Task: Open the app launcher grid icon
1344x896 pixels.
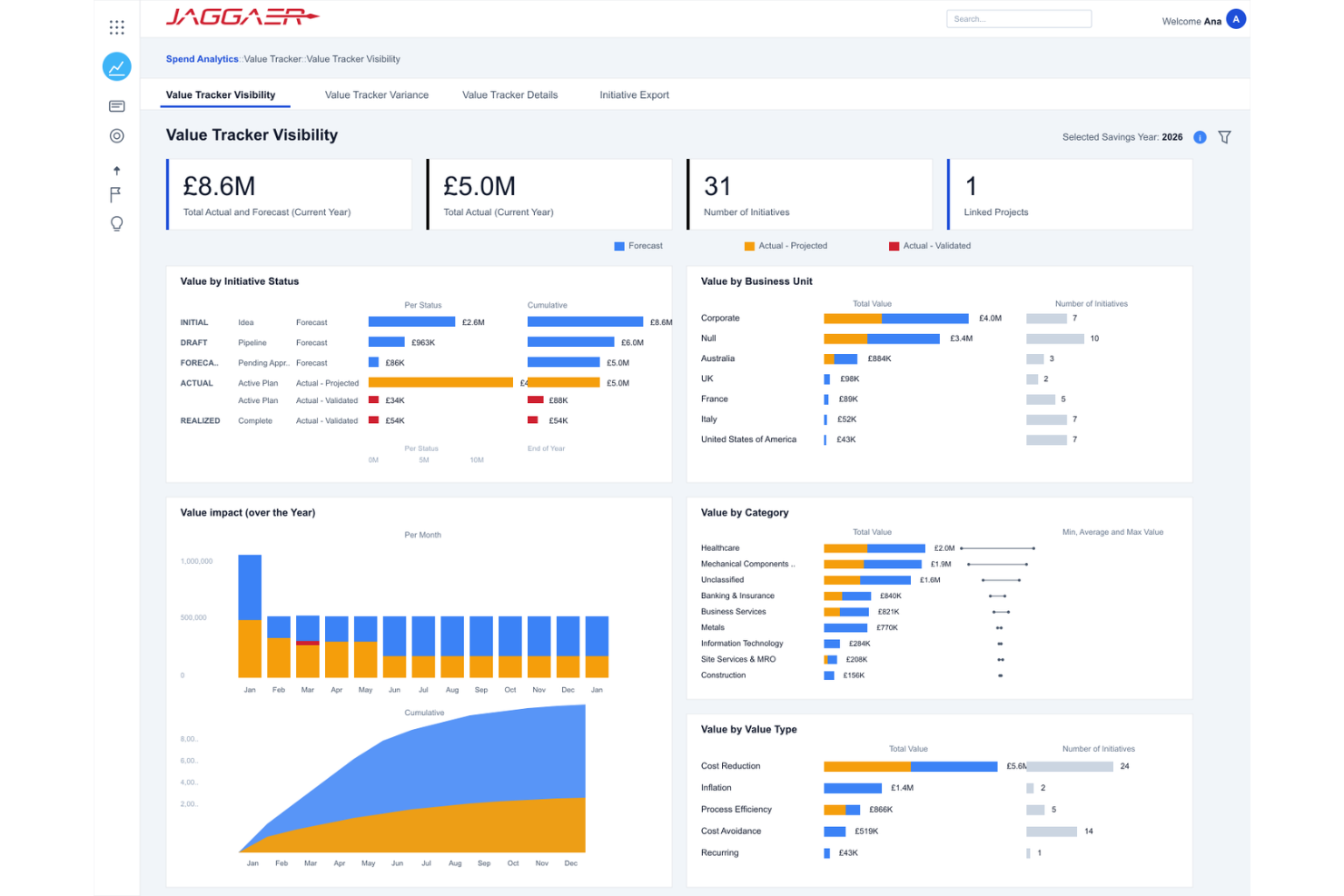Action: 117,27
